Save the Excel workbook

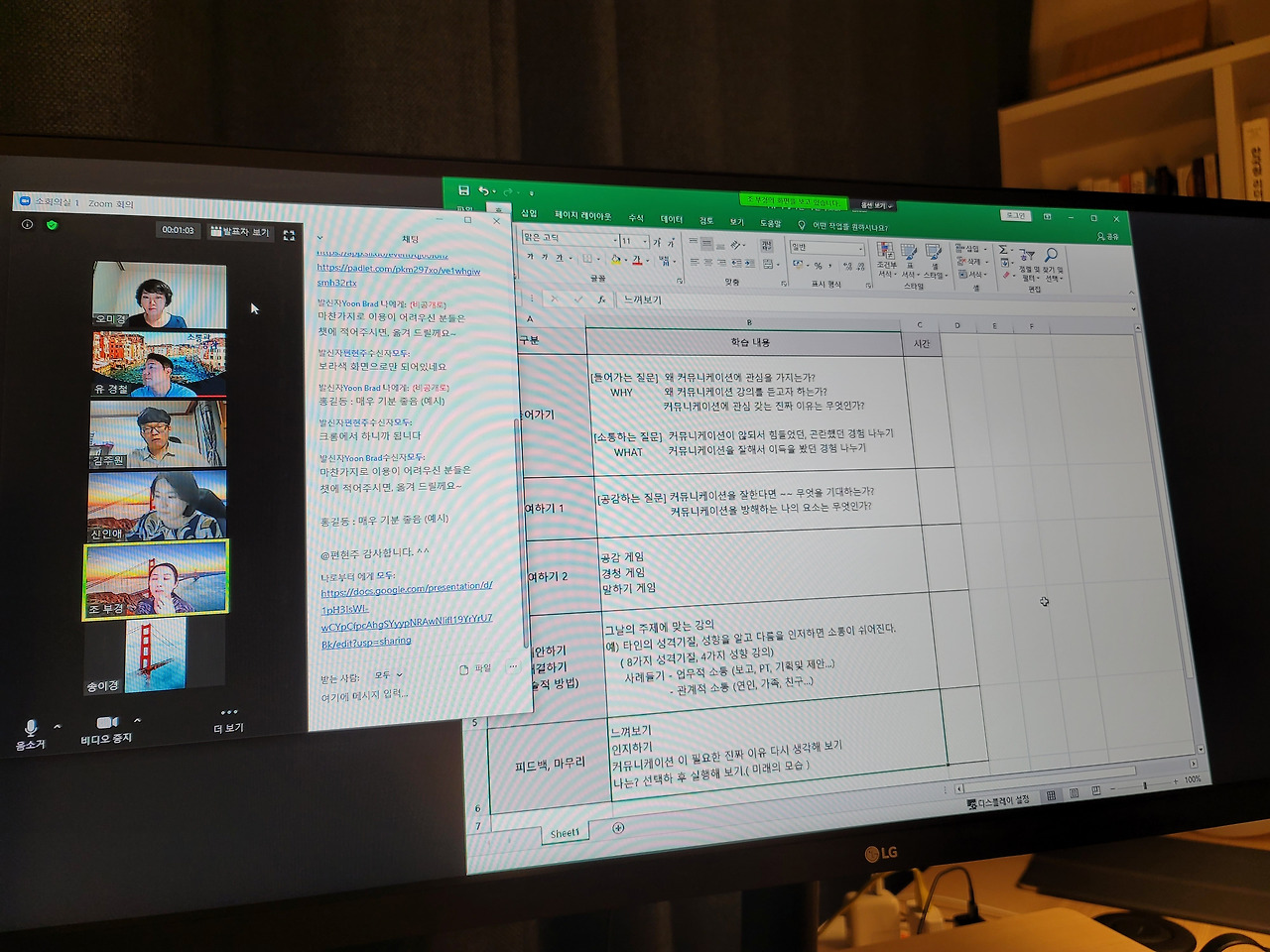click(x=463, y=190)
